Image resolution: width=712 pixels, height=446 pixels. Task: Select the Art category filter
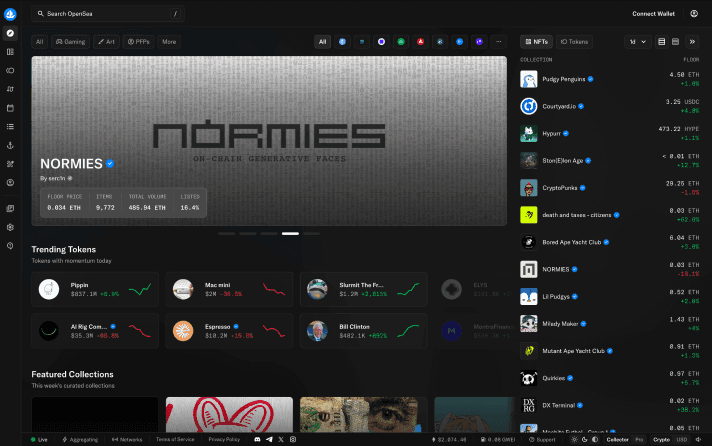pos(107,42)
